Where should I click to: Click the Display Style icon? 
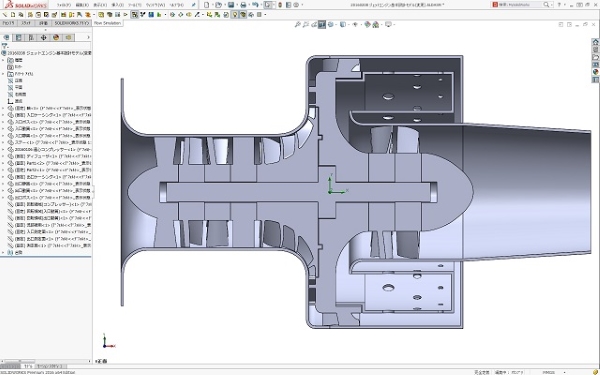pyautogui.click(x=343, y=24)
